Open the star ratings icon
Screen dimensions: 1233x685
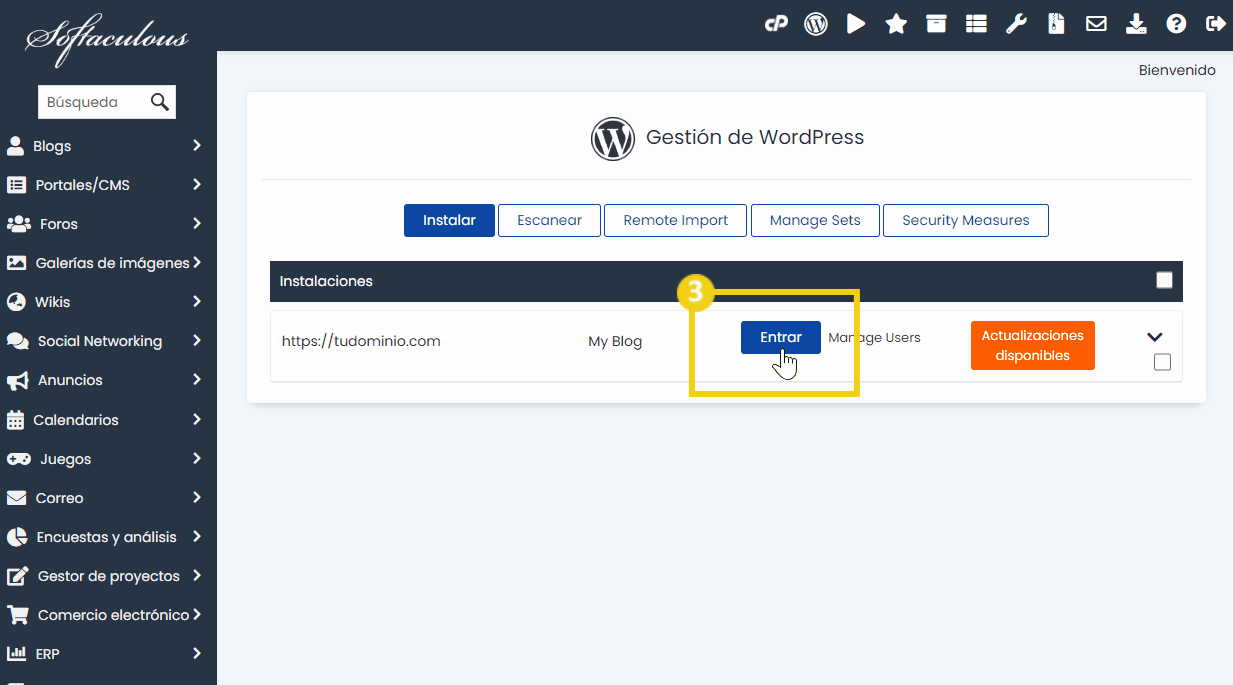coord(896,24)
